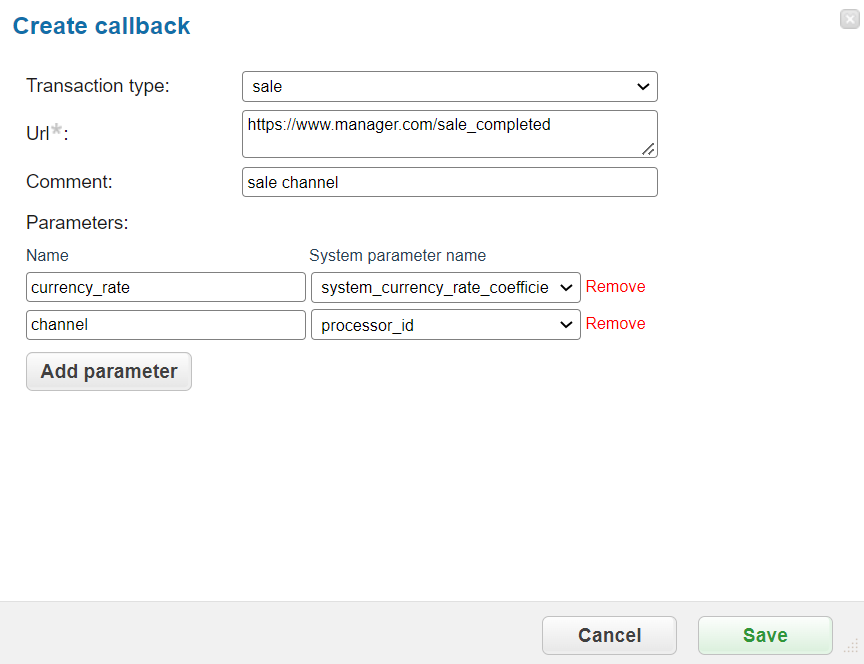Click the Url required field label
The width and height of the screenshot is (864, 664).
coord(47,133)
